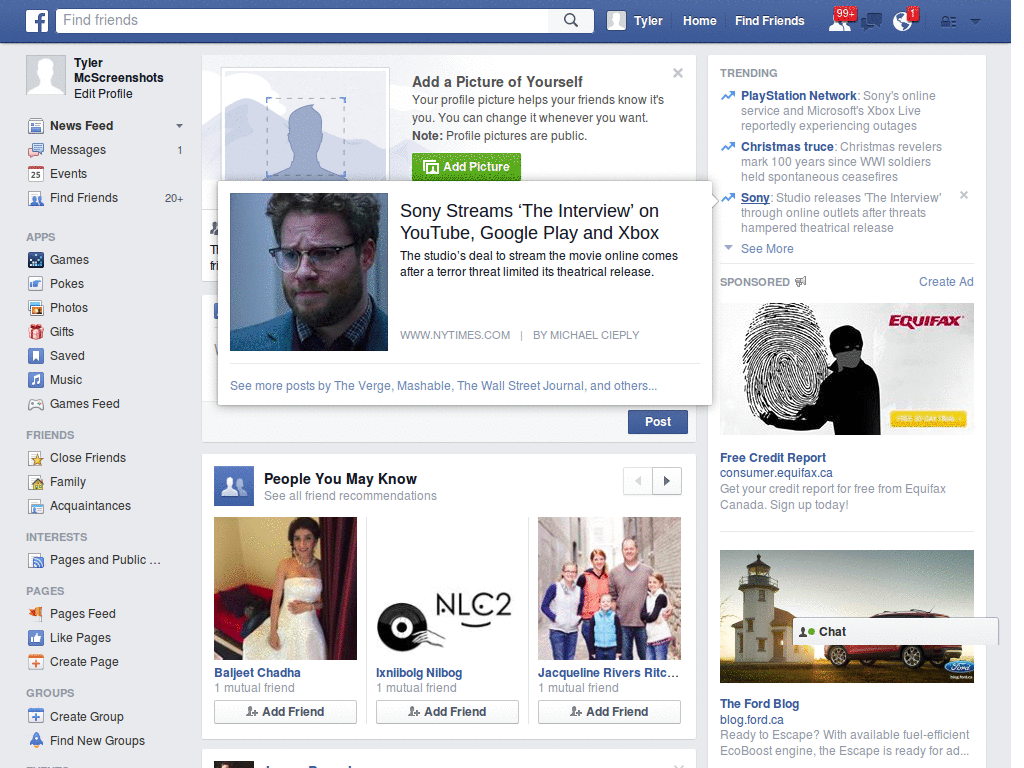
Task: Select Pages and Public sidebar item
Action: click(x=105, y=560)
